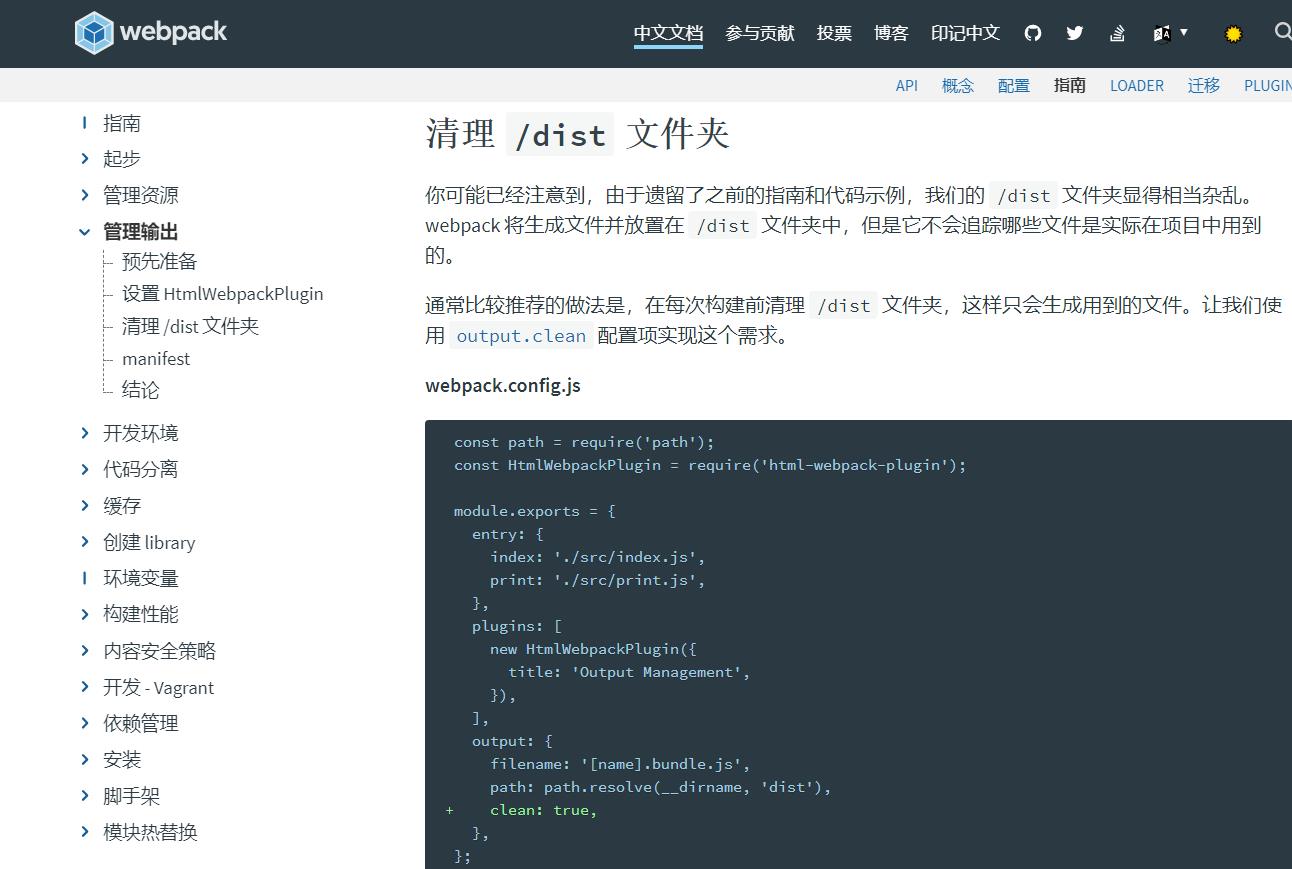Viewport: 1292px width, 869px height.
Task: Open the 开发环境 sidebar link
Action: tap(141, 433)
